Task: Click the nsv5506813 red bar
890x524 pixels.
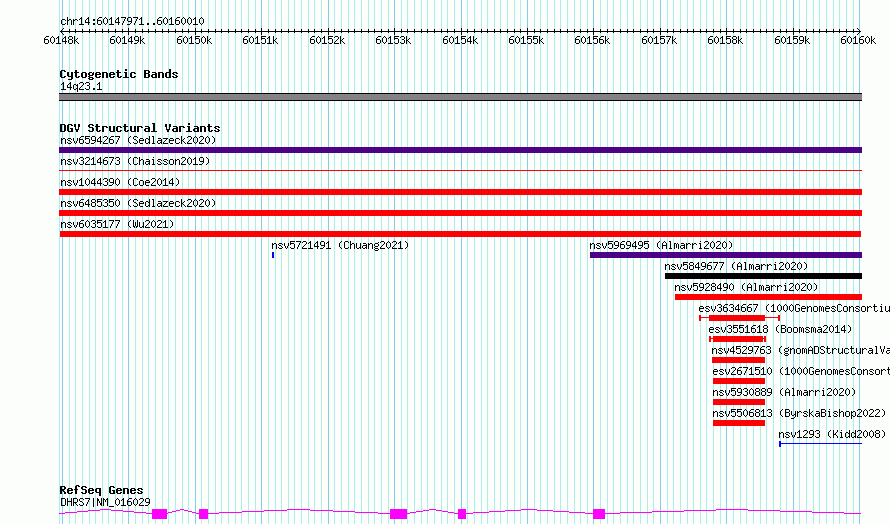Action: (x=739, y=423)
